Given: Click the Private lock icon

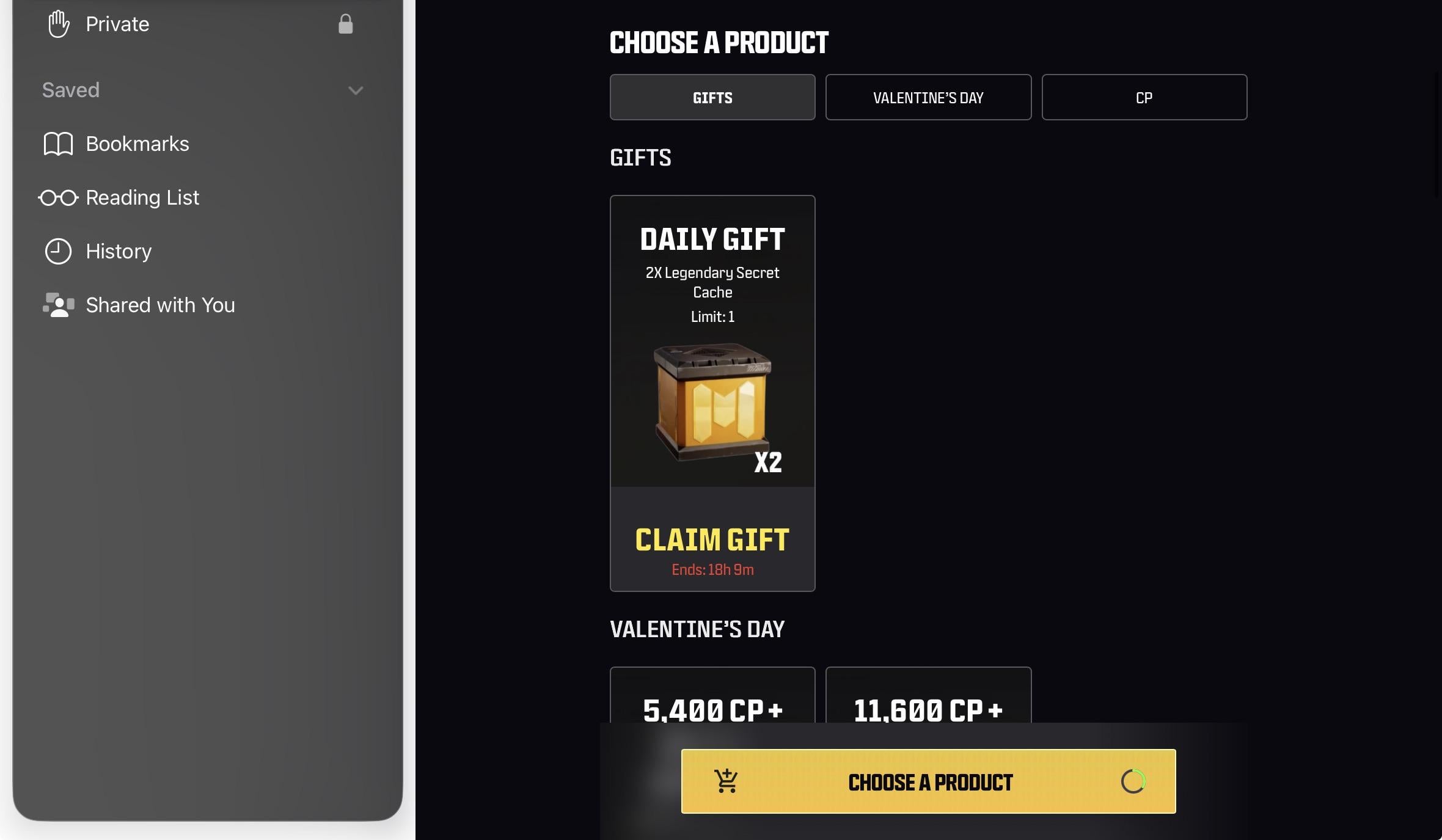Looking at the screenshot, I should 346,24.
